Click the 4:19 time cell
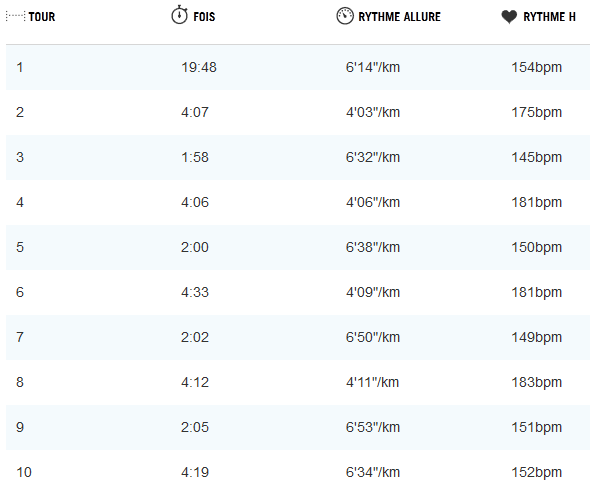 point(195,472)
